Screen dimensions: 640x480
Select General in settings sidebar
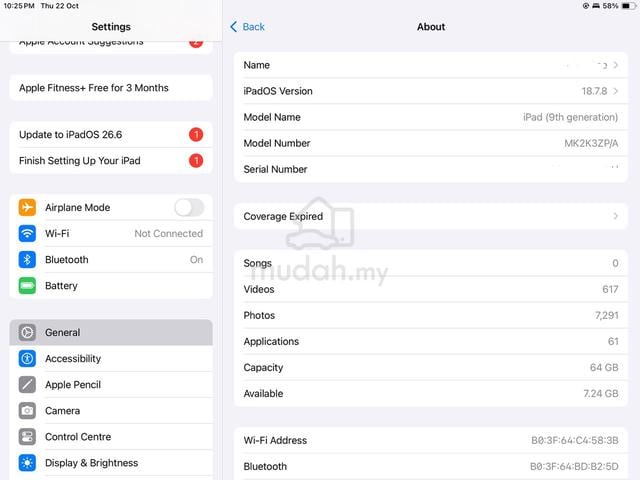(111, 332)
